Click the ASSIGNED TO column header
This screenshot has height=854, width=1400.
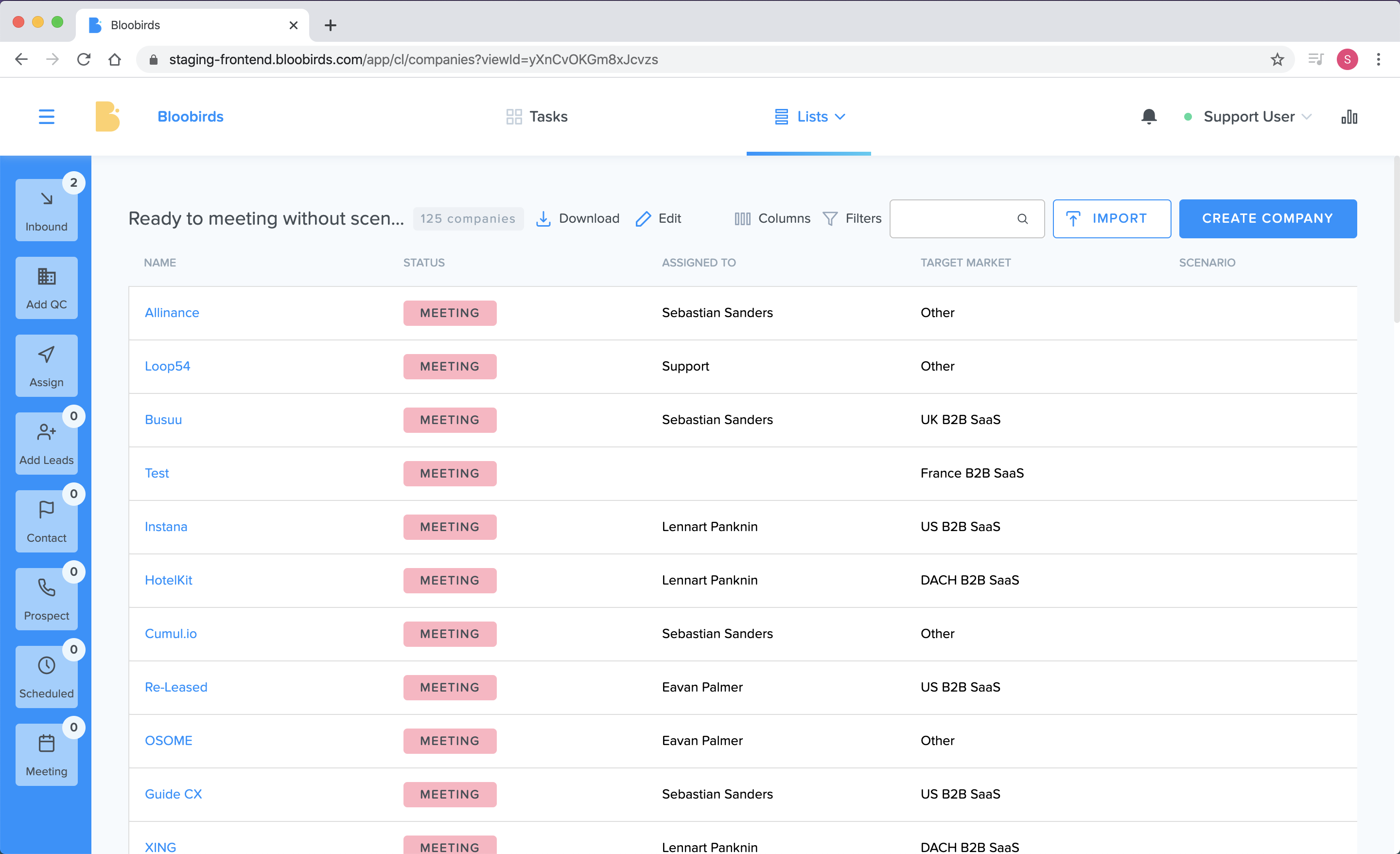click(x=698, y=263)
